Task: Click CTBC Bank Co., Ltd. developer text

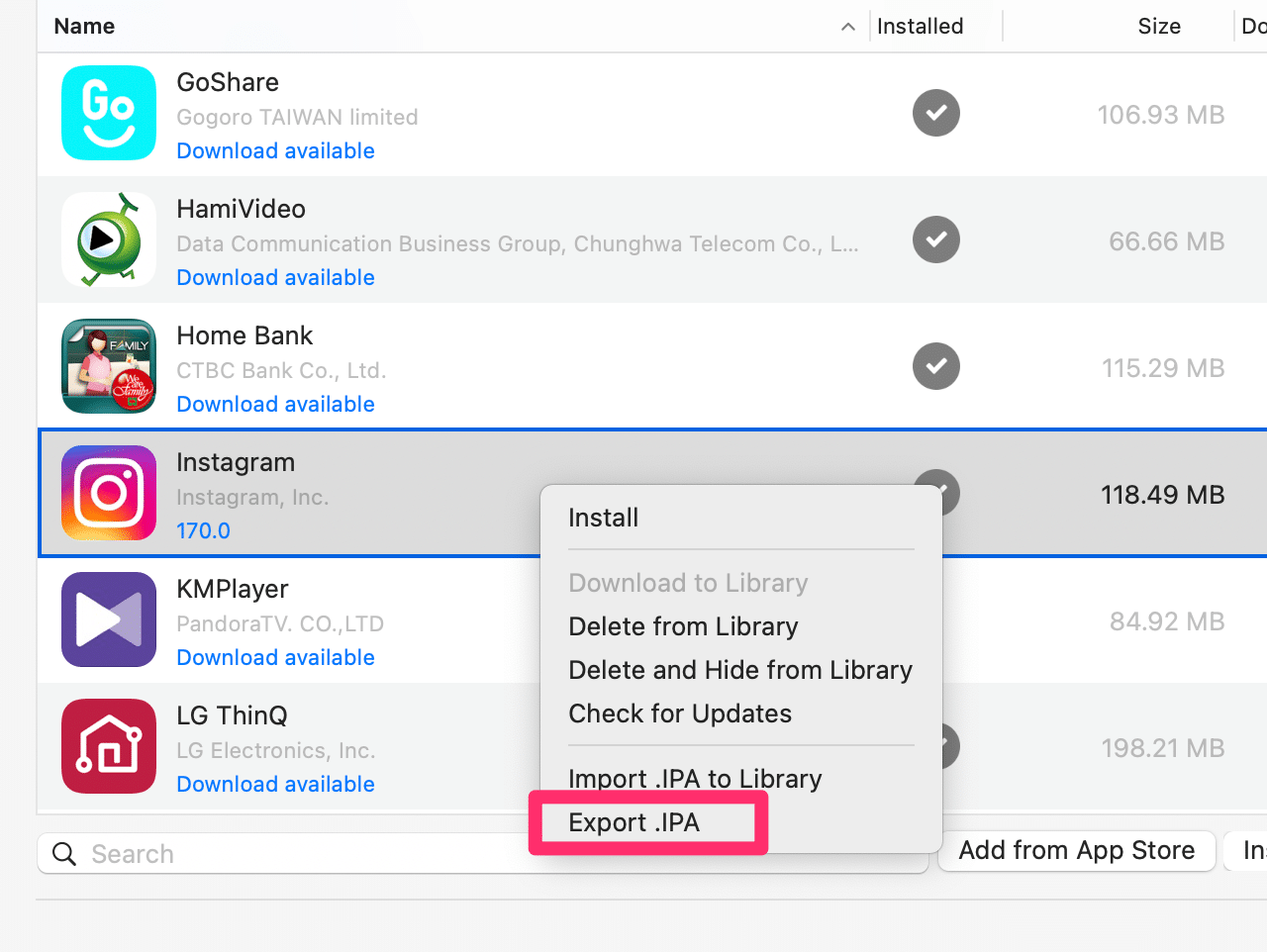Action: pos(281,370)
